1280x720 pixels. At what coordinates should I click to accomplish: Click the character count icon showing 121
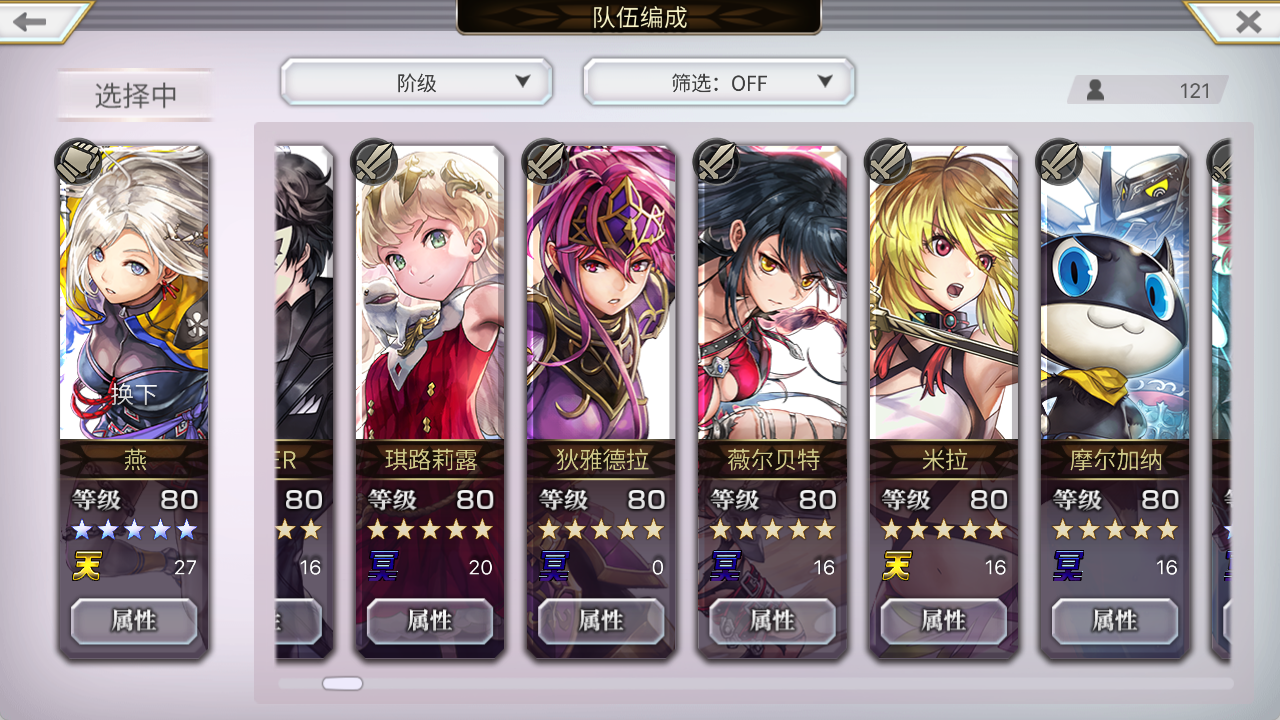click(1095, 90)
